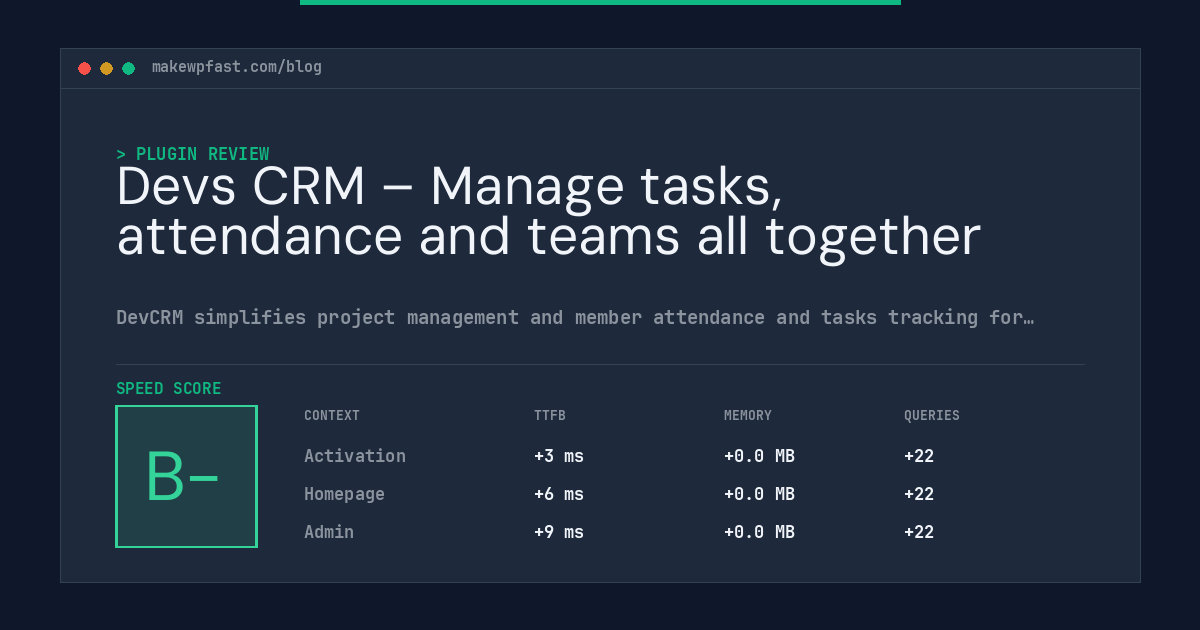Select the '> PLUGIN REVIEW' label
The image size is (1200, 630).
193,154
